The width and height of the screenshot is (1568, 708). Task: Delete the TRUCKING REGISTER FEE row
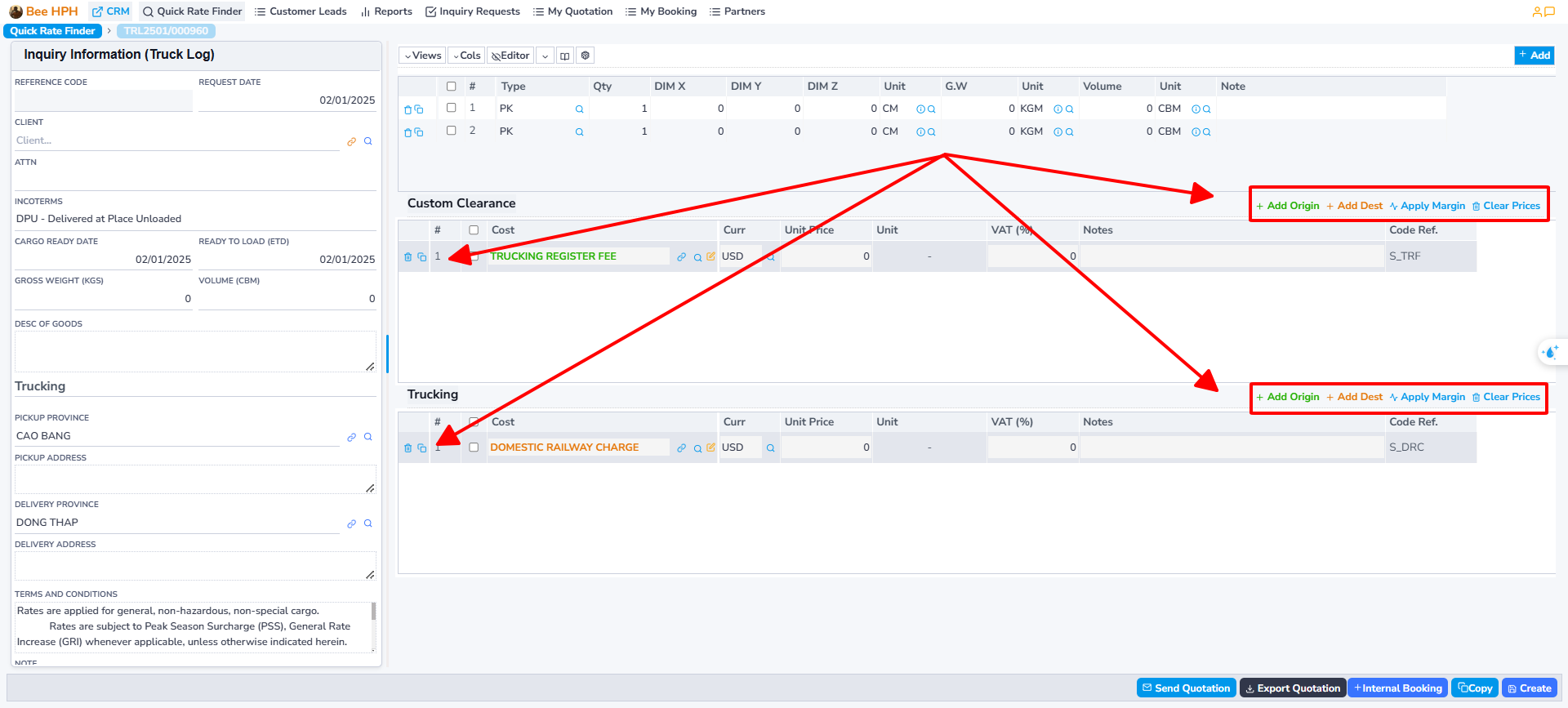[408, 256]
